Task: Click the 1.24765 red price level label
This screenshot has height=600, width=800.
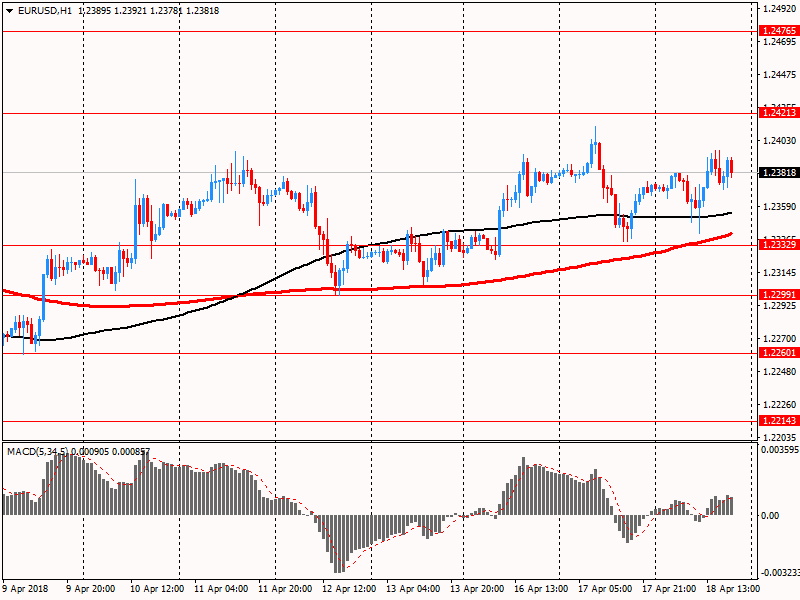Action: click(779, 31)
